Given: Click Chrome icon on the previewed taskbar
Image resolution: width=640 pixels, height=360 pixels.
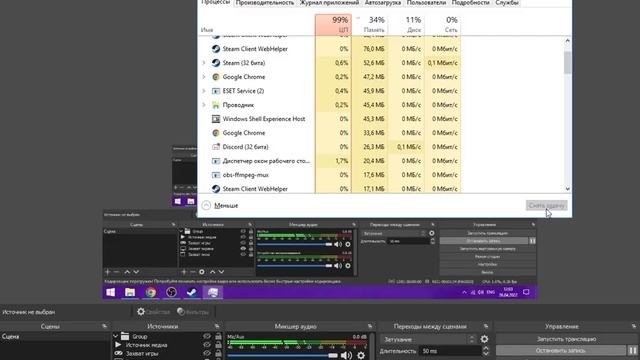Looking at the screenshot, I should click(151, 292).
